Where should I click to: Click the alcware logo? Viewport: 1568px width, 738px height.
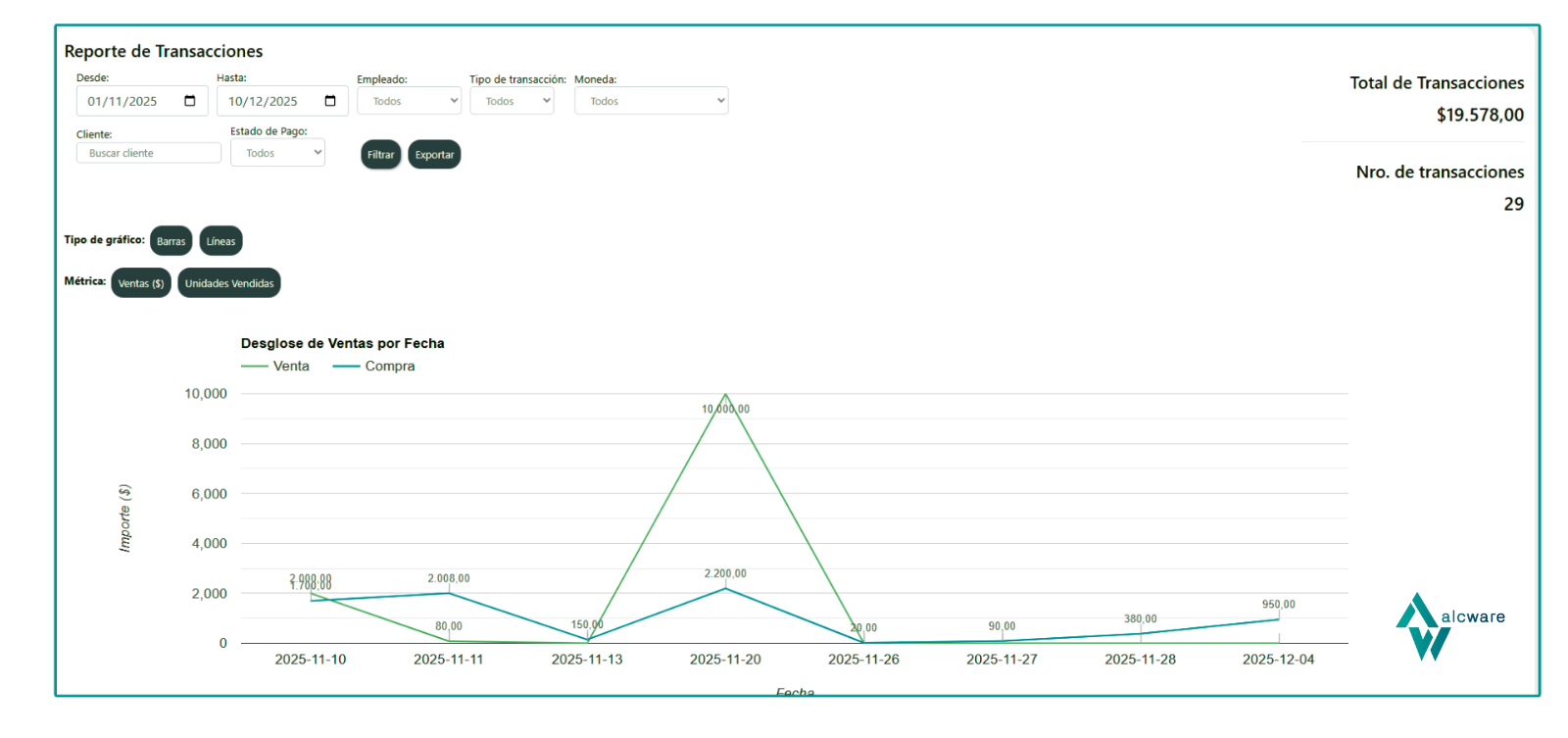pyautogui.click(x=1448, y=626)
